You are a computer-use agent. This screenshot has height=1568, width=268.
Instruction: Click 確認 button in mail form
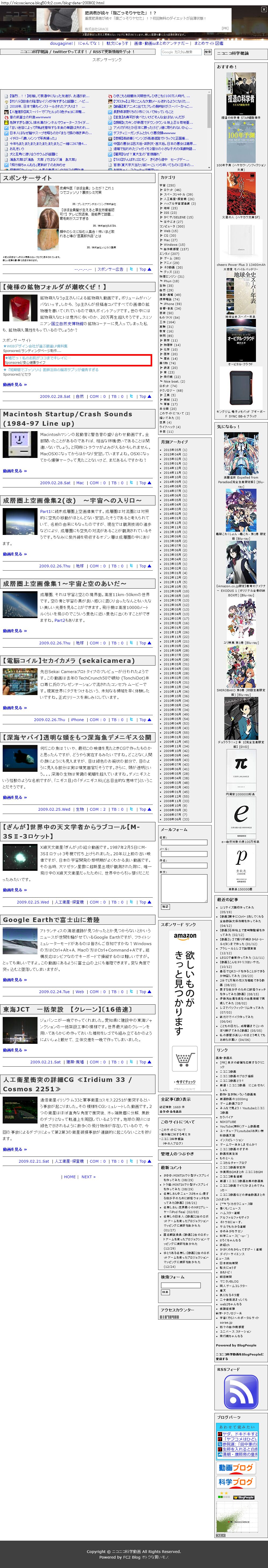click(165, 907)
